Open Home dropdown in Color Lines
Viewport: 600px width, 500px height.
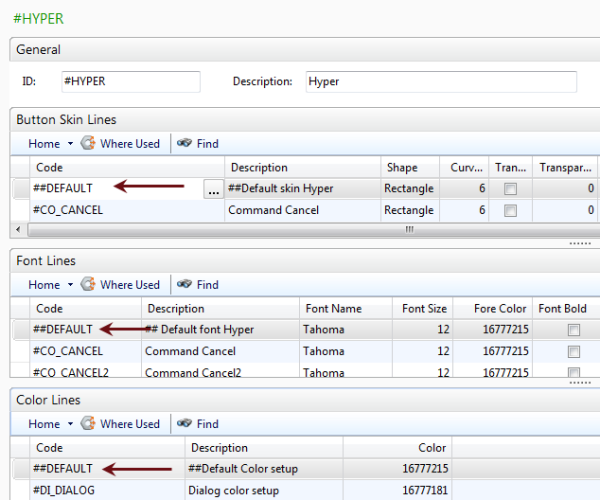tap(50, 424)
